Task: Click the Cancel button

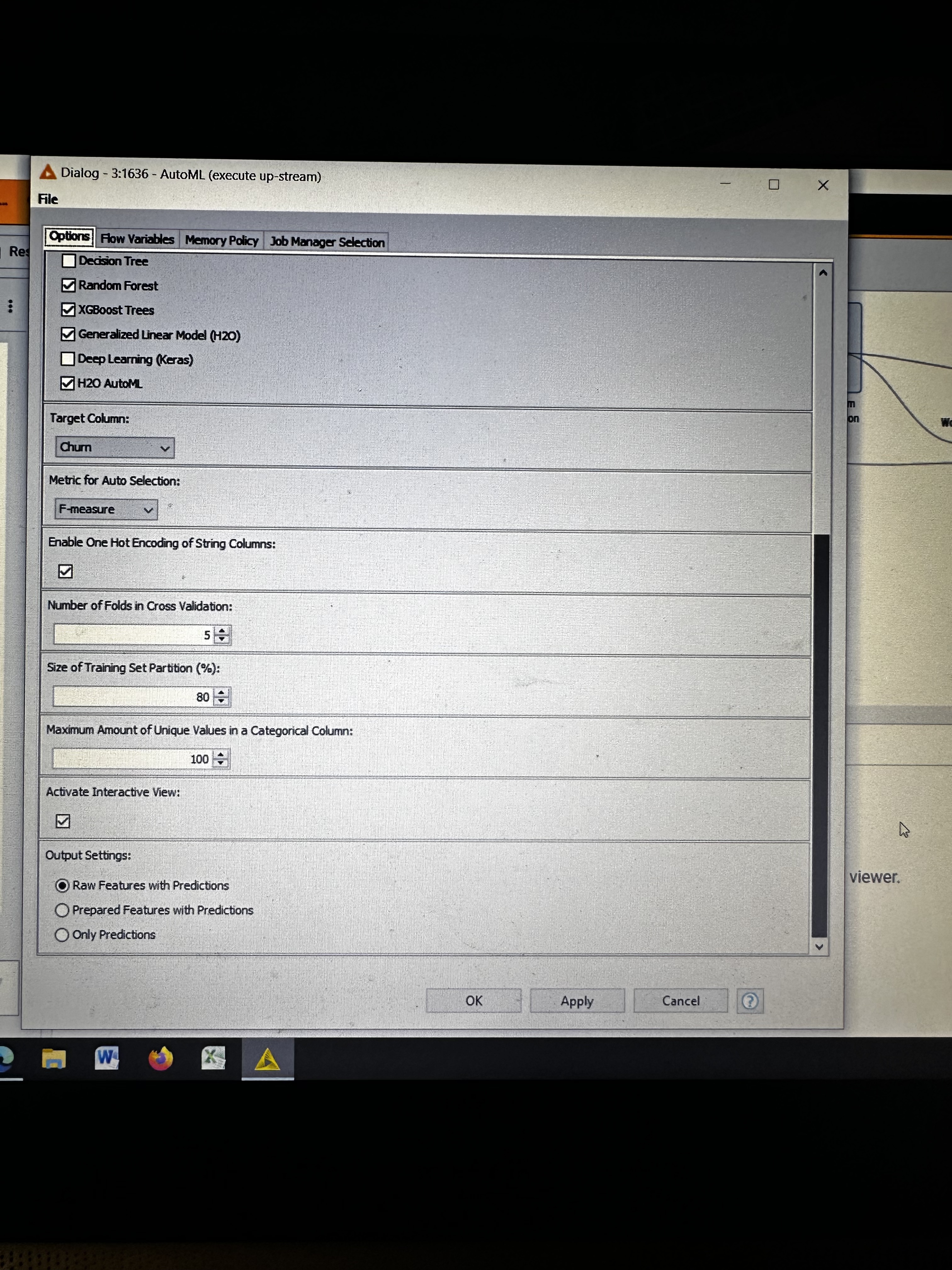Action: 681,1001
